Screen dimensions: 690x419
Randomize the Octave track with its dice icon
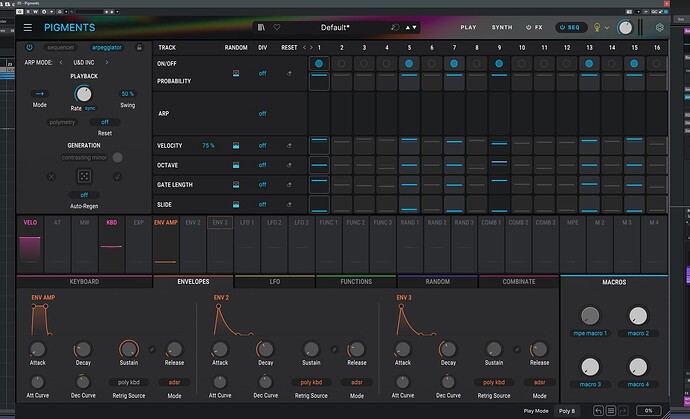tap(236, 165)
